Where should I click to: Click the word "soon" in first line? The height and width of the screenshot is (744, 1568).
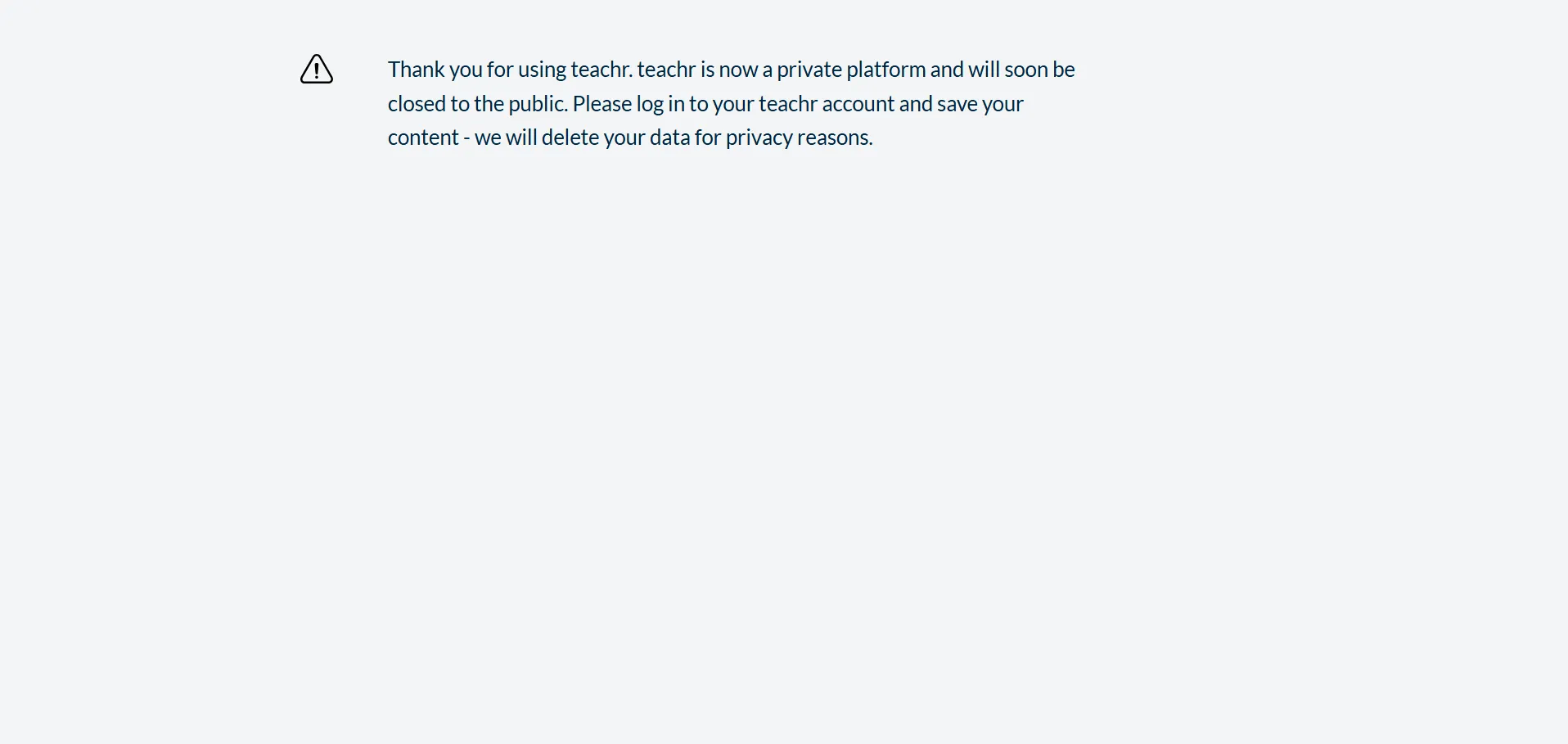point(1025,70)
